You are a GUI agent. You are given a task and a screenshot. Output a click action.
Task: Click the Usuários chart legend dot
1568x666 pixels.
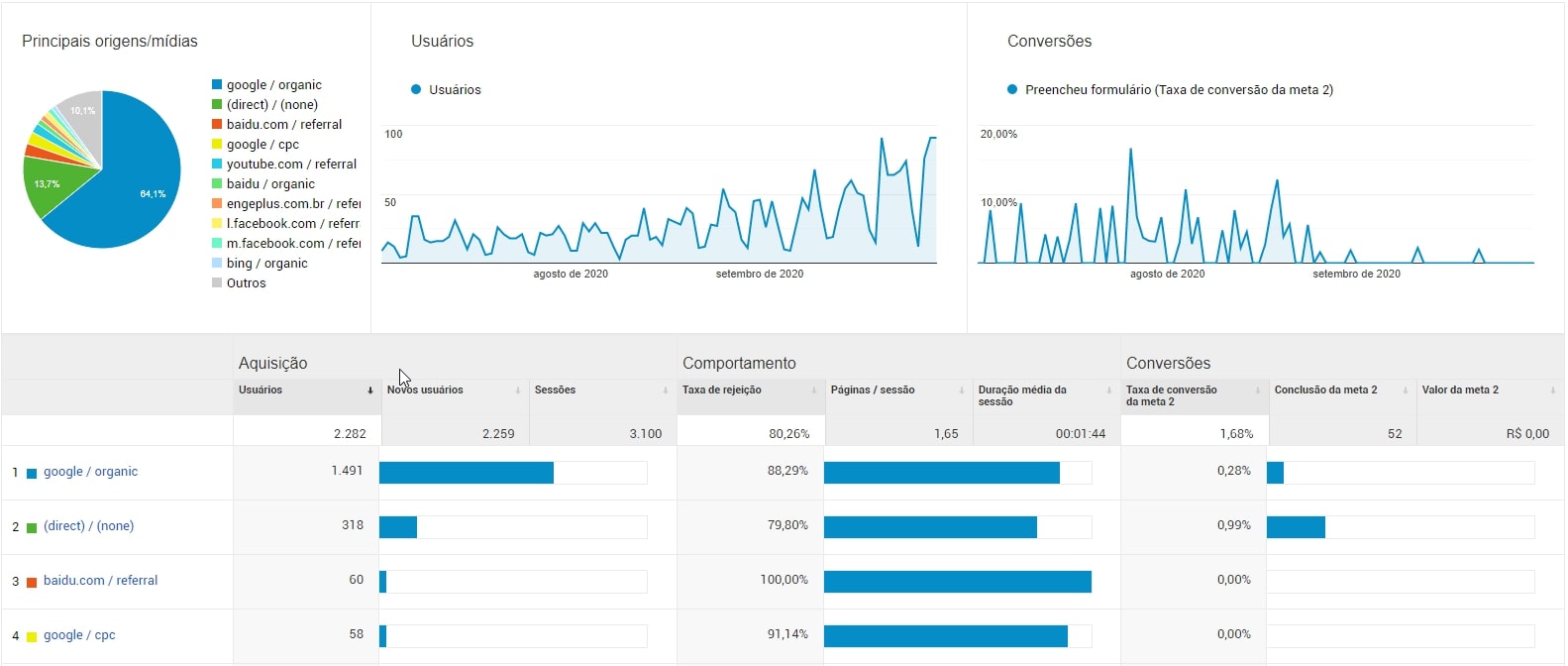coord(416,89)
